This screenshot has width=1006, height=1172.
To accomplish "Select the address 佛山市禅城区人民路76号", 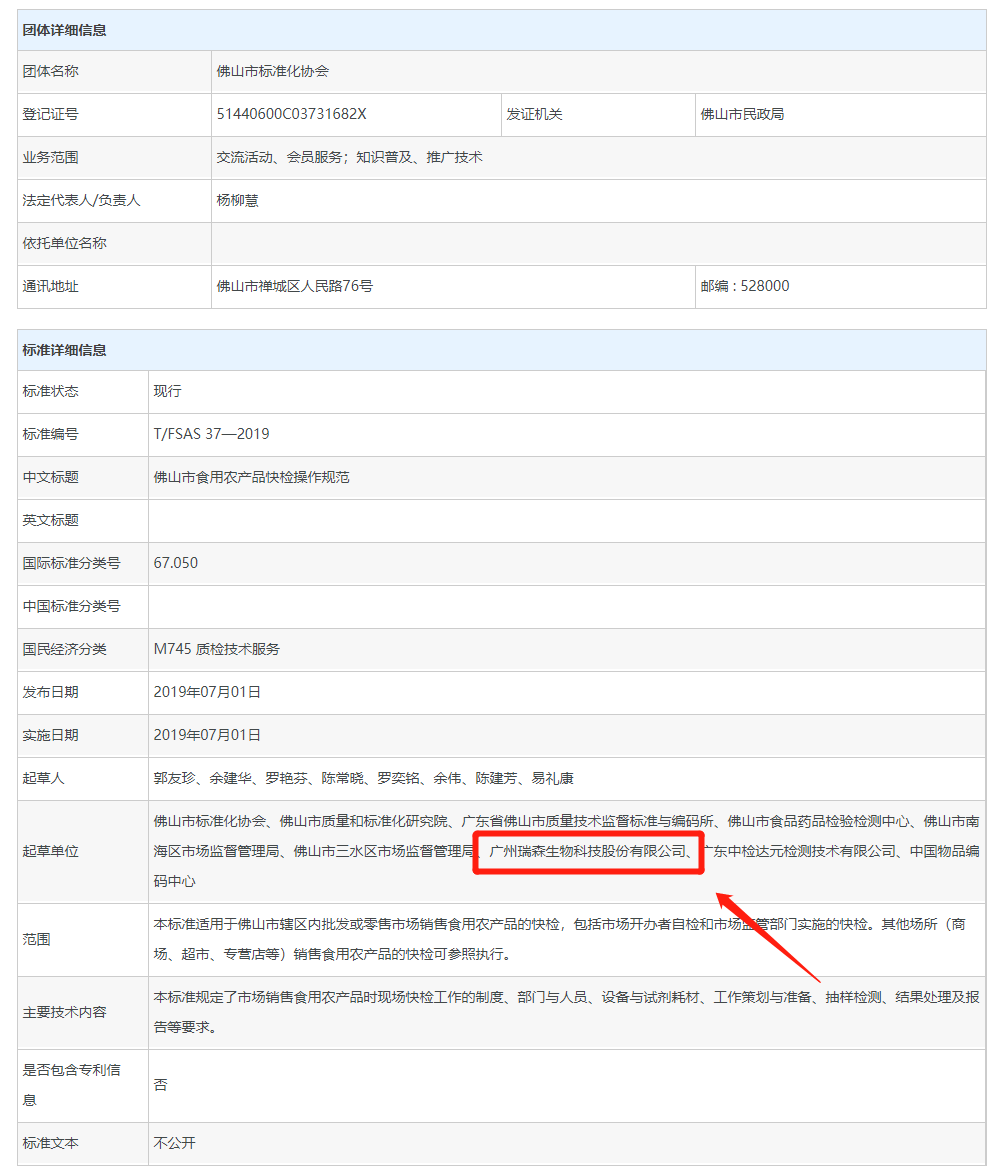I will [x=295, y=286].
